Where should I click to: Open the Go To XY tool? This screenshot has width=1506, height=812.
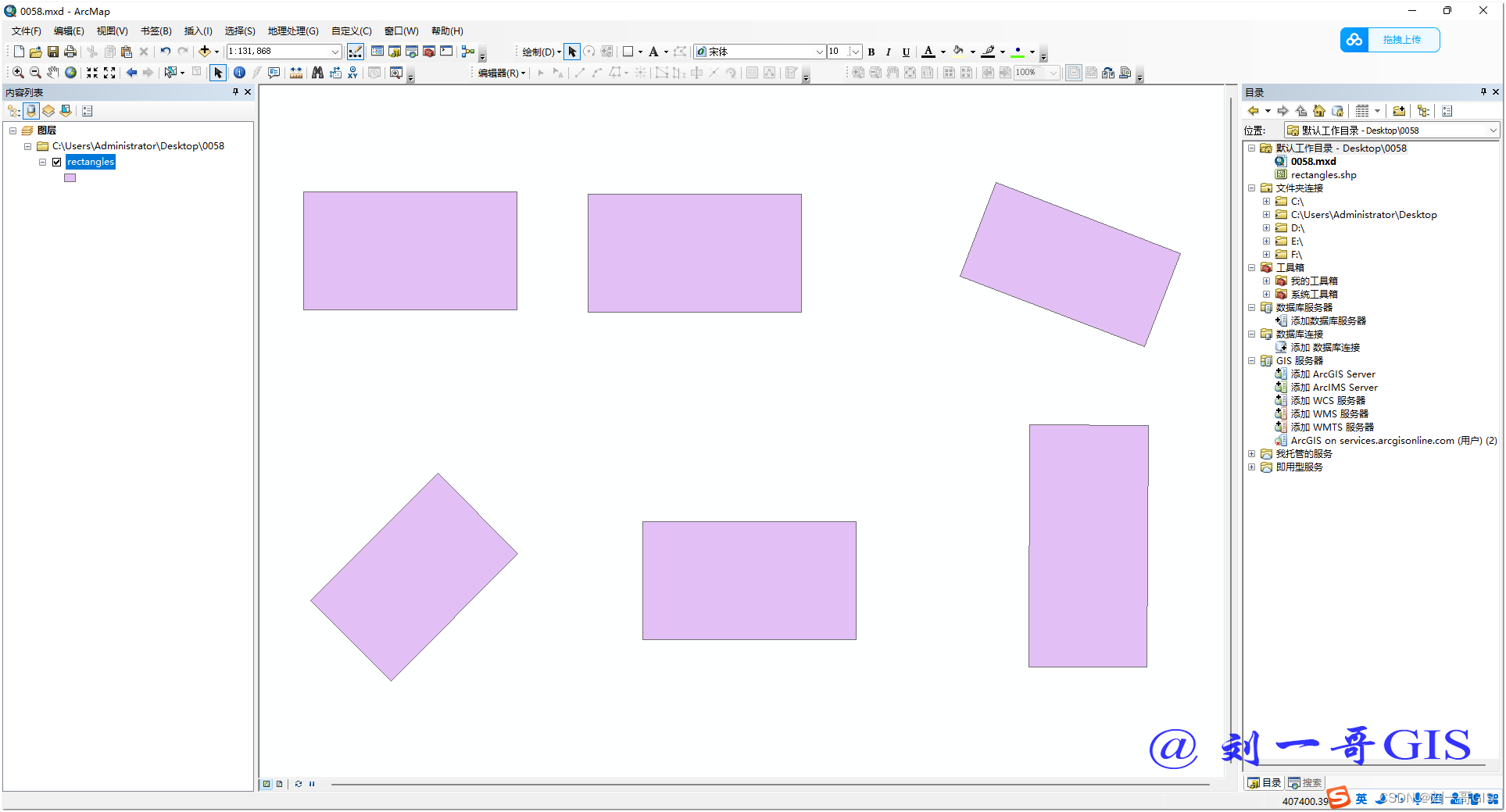coord(352,73)
